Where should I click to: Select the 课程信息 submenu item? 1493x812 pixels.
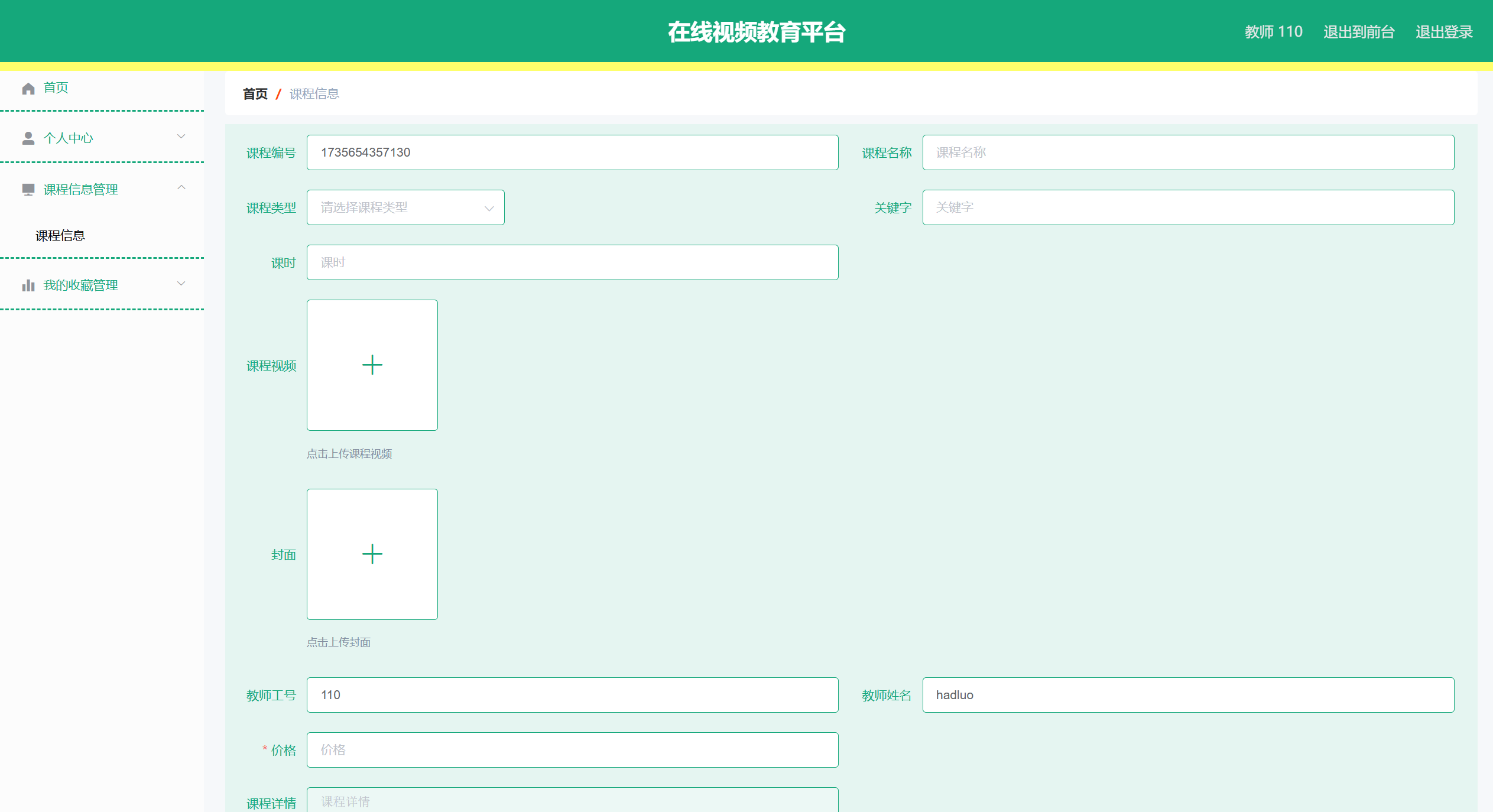click(x=60, y=236)
